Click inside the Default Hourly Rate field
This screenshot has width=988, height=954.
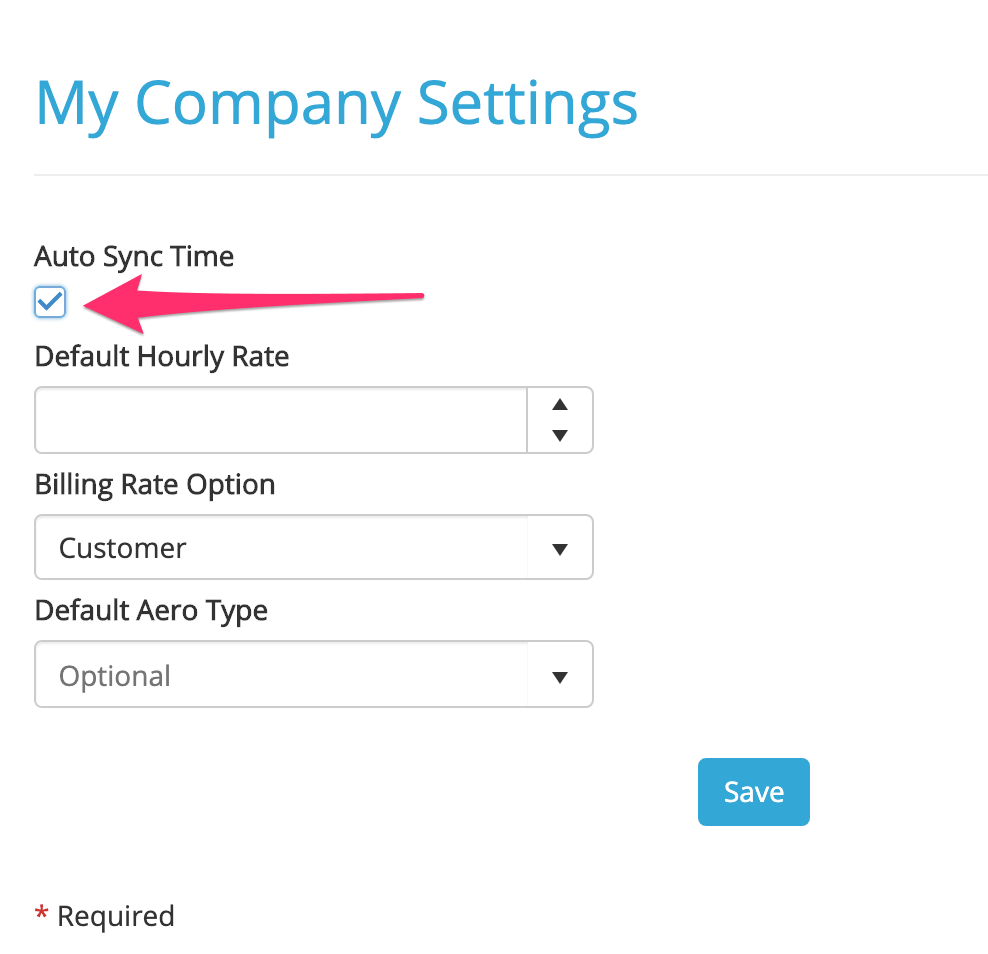[280, 419]
